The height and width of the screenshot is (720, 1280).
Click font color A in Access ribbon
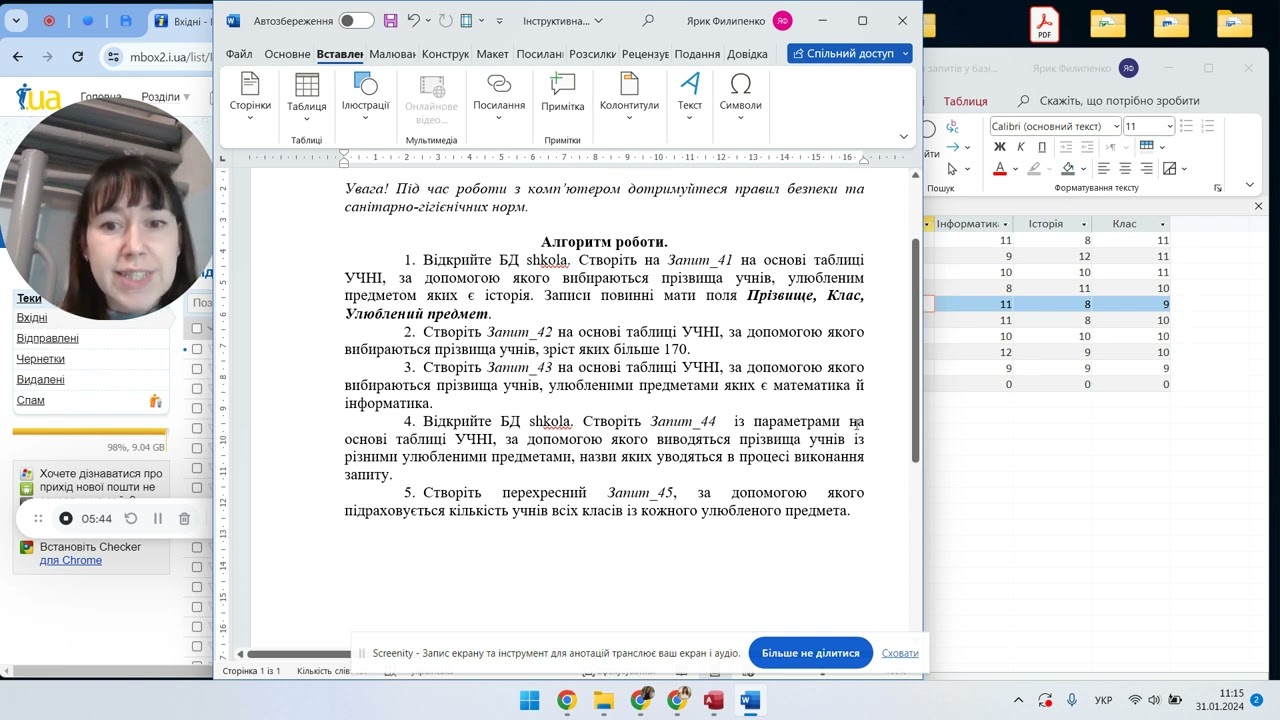(999, 169)
